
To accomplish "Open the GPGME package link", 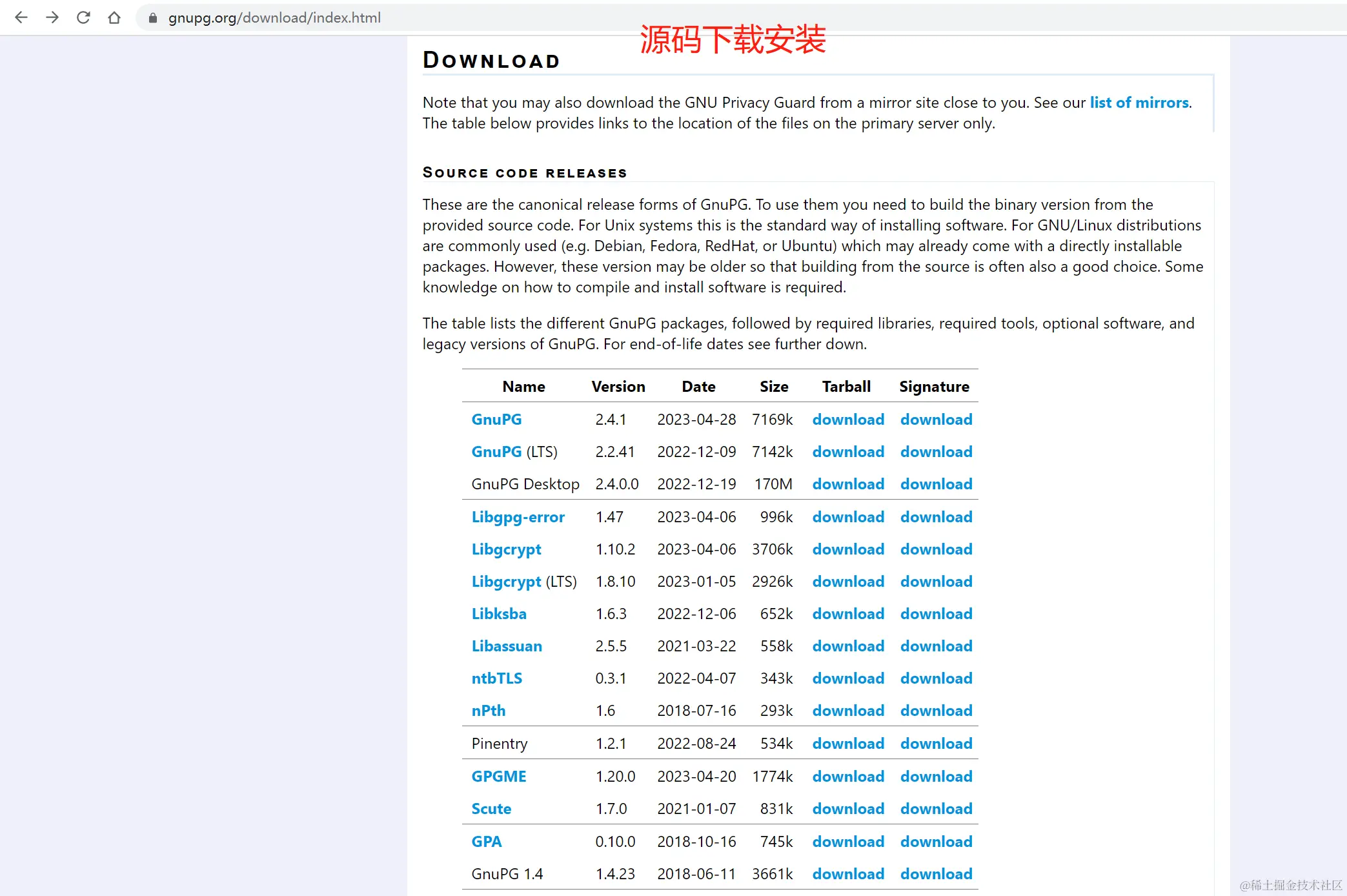I will (x=499, y=777).
